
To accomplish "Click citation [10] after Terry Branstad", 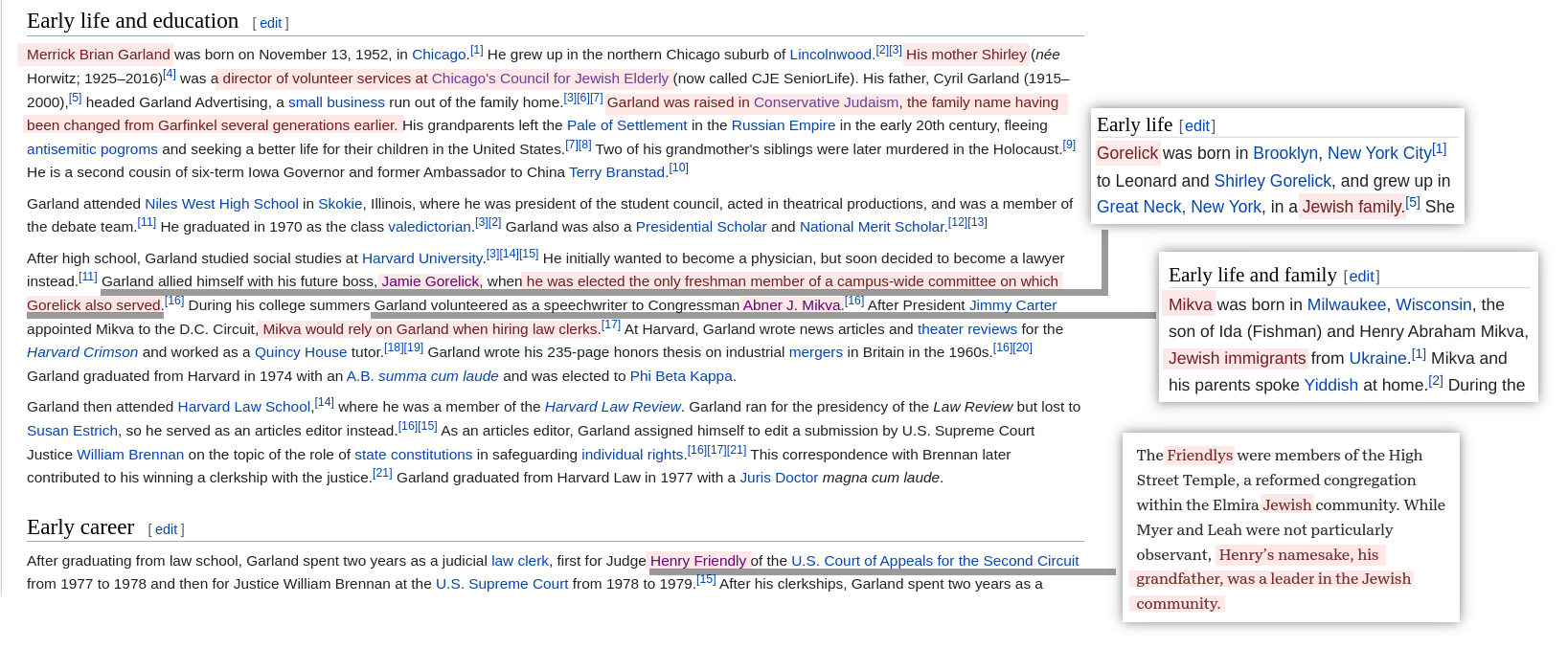I will coord(678,168).
